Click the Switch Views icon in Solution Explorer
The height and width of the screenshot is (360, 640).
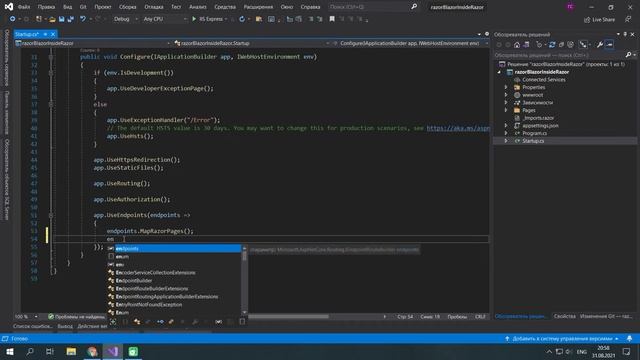527,45
